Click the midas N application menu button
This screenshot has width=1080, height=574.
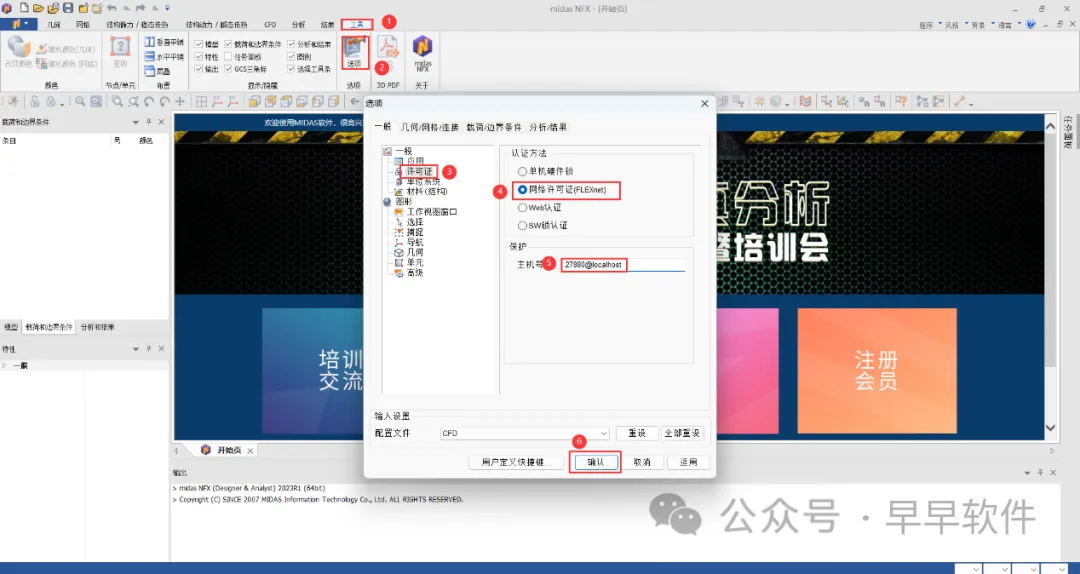click(x=19, y=24)
